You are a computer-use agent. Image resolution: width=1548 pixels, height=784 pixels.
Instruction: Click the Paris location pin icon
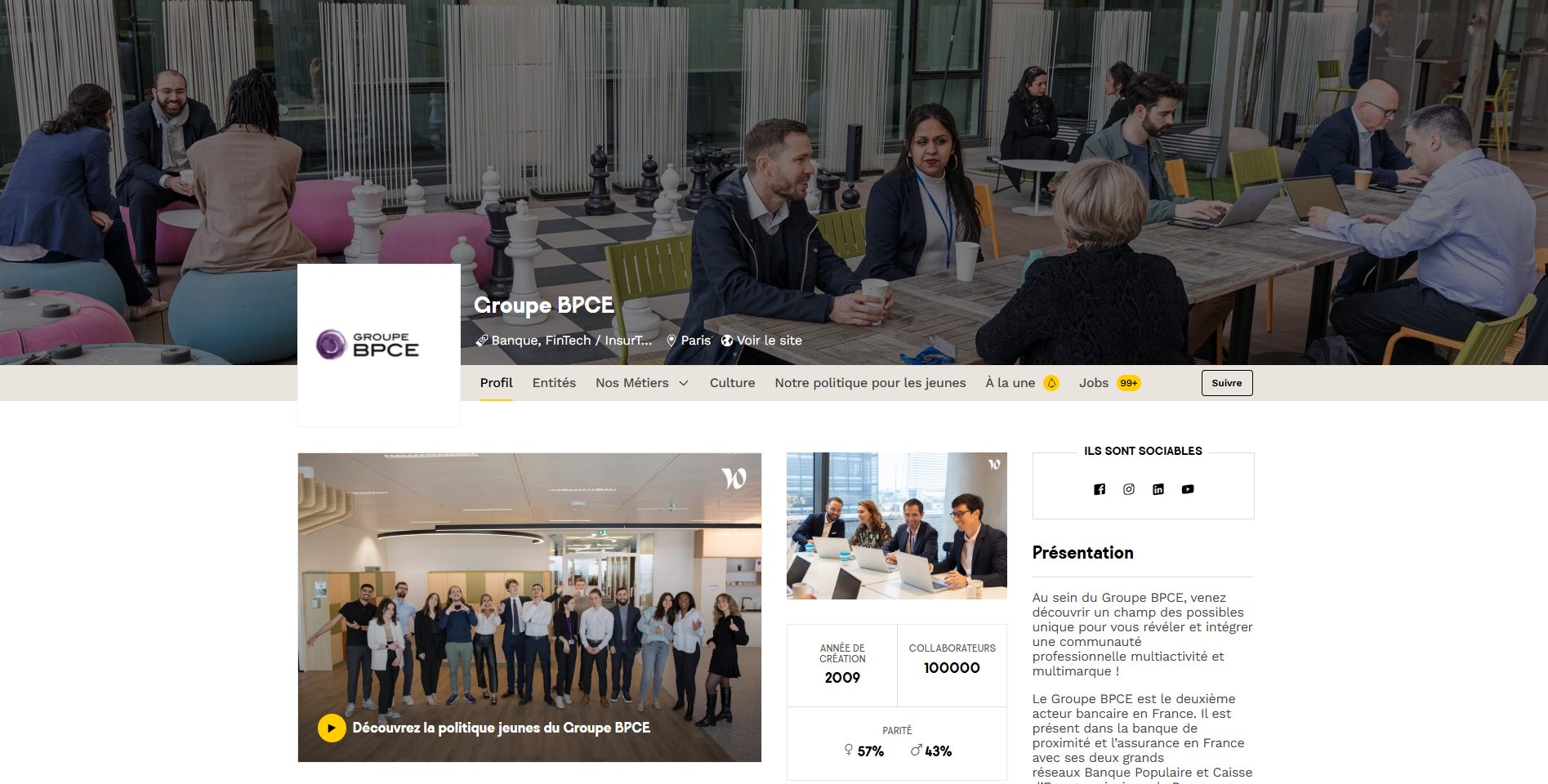click(x=671, y=341)
